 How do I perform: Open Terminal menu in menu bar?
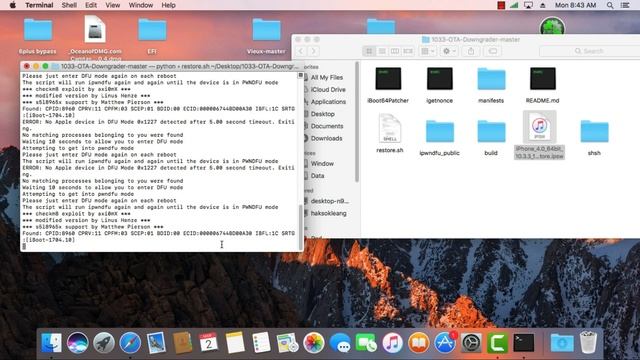click(x=39, y=5)
